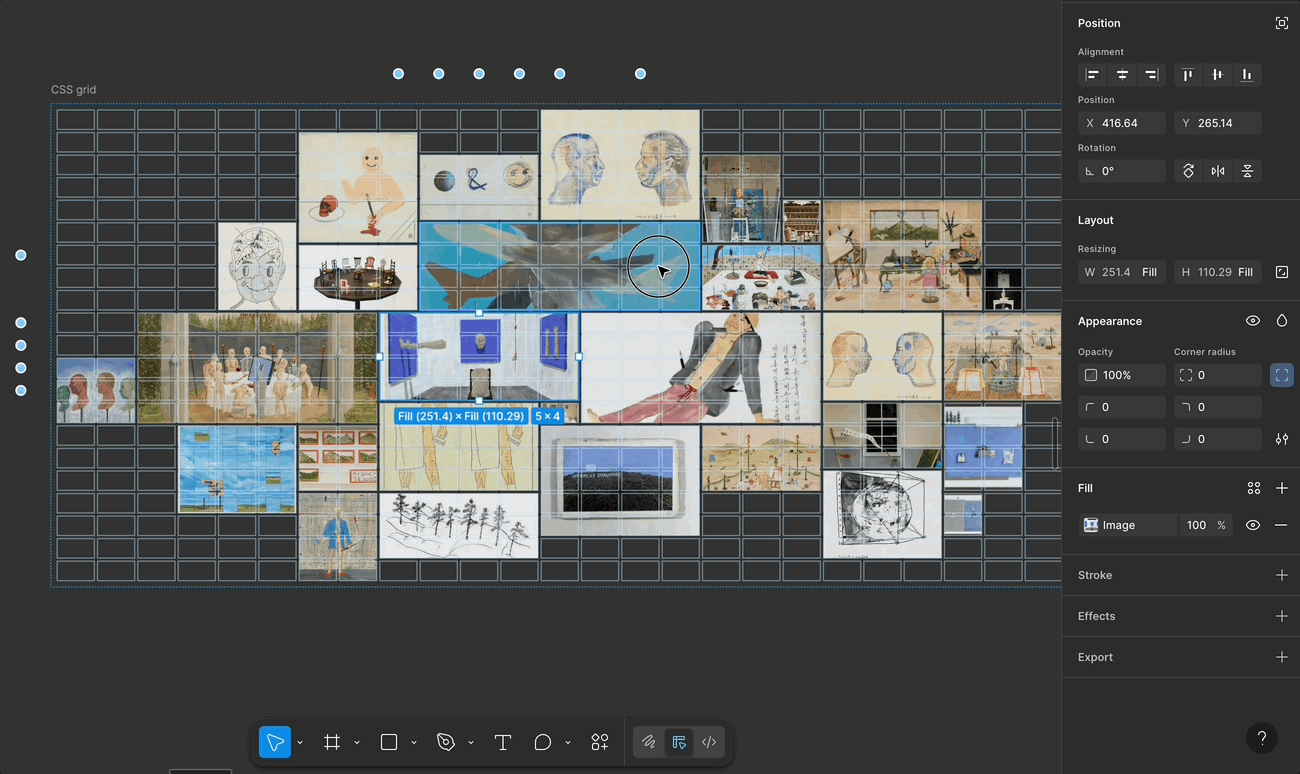The height and width of the screenshot is (774, 1300).
Task: Align selection to horizontal centers
Action: pos(1123,75)
